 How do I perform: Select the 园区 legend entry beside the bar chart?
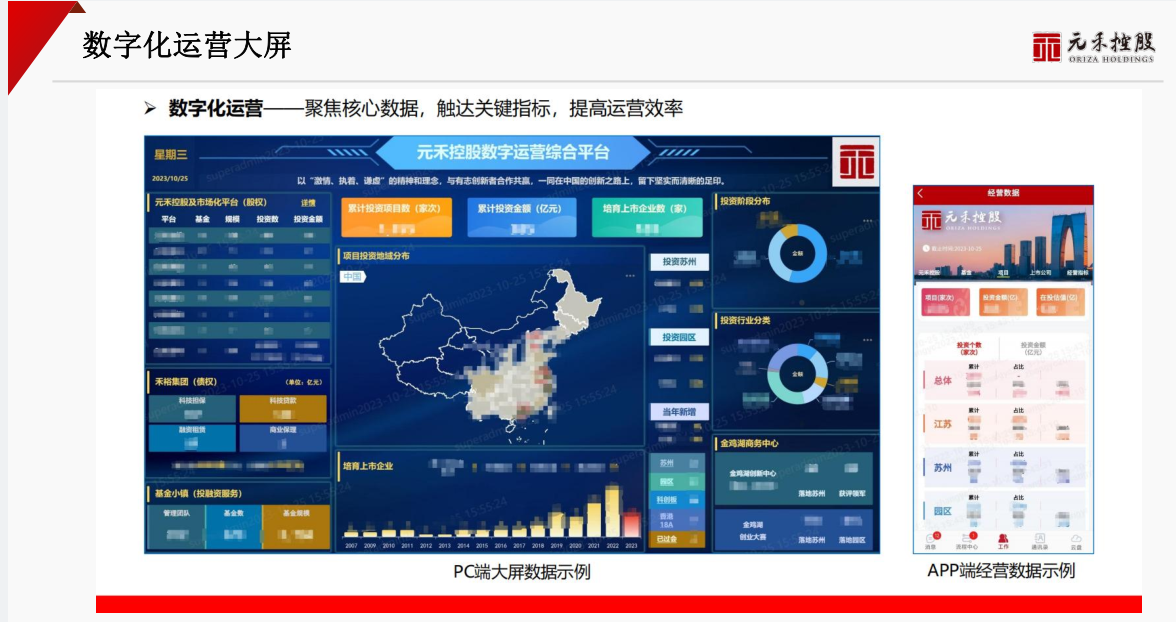point(676,482)
